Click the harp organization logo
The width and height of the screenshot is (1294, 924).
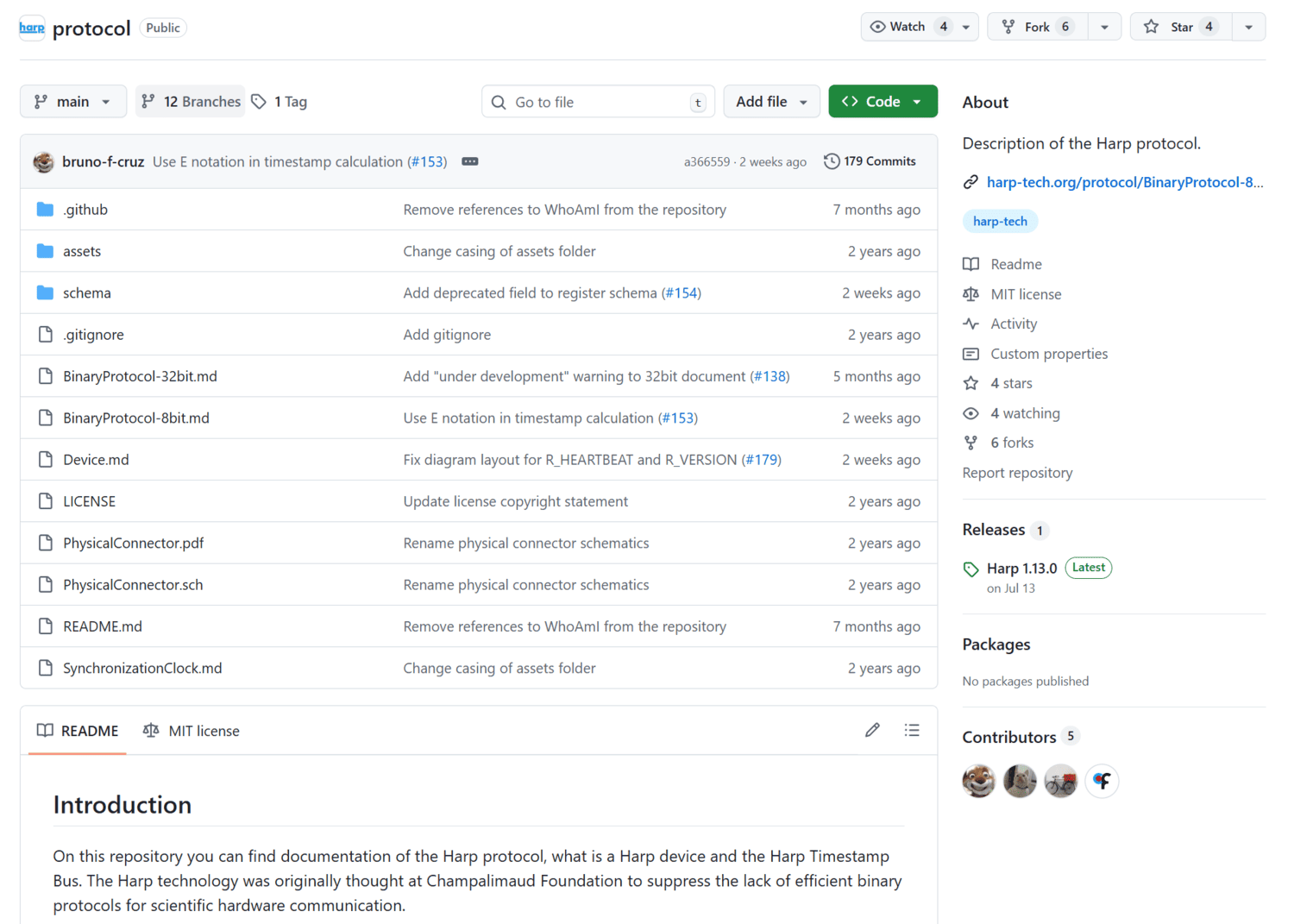pyautogui.click(x=32, y=28)
